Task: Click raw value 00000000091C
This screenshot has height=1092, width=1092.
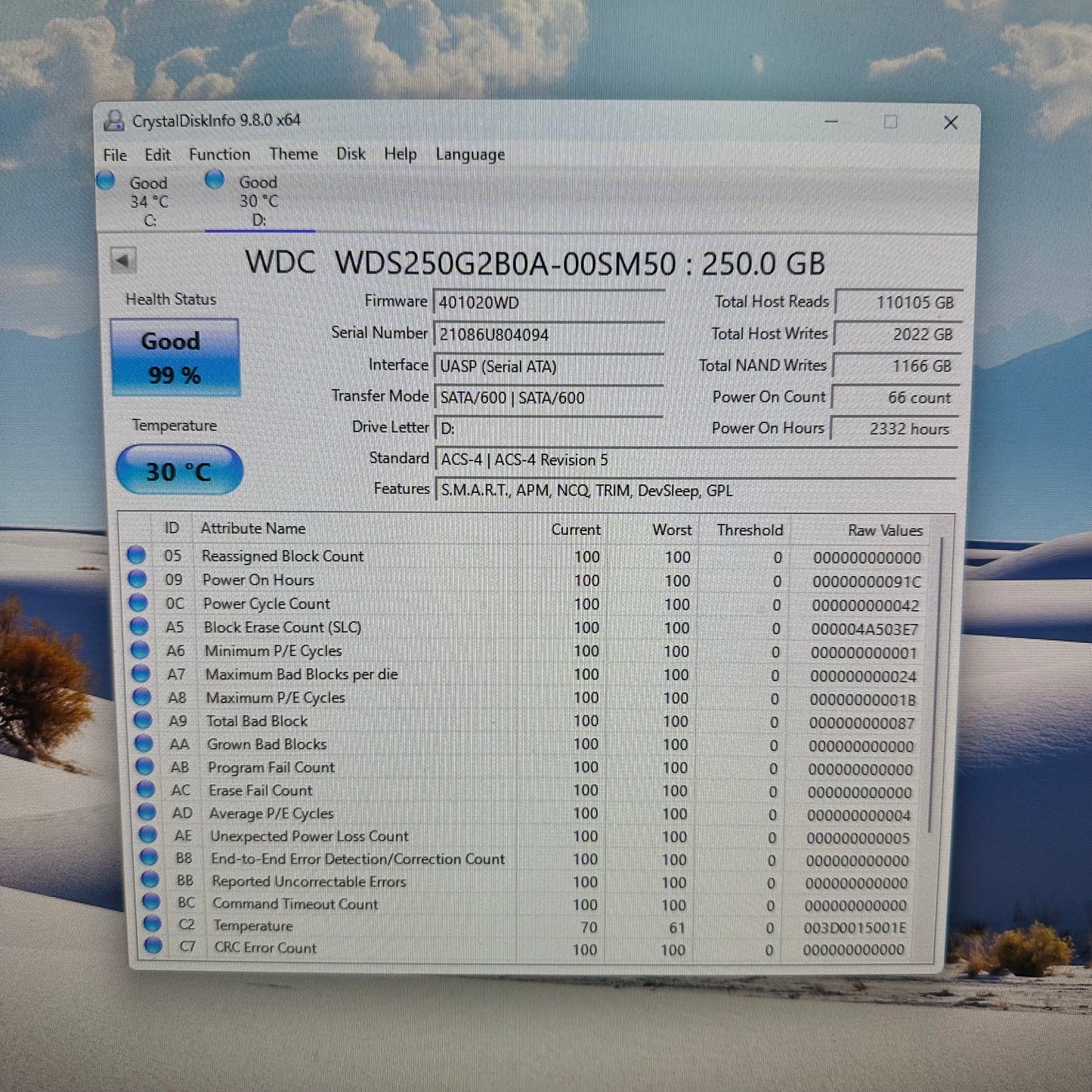Action: [867, 582]
